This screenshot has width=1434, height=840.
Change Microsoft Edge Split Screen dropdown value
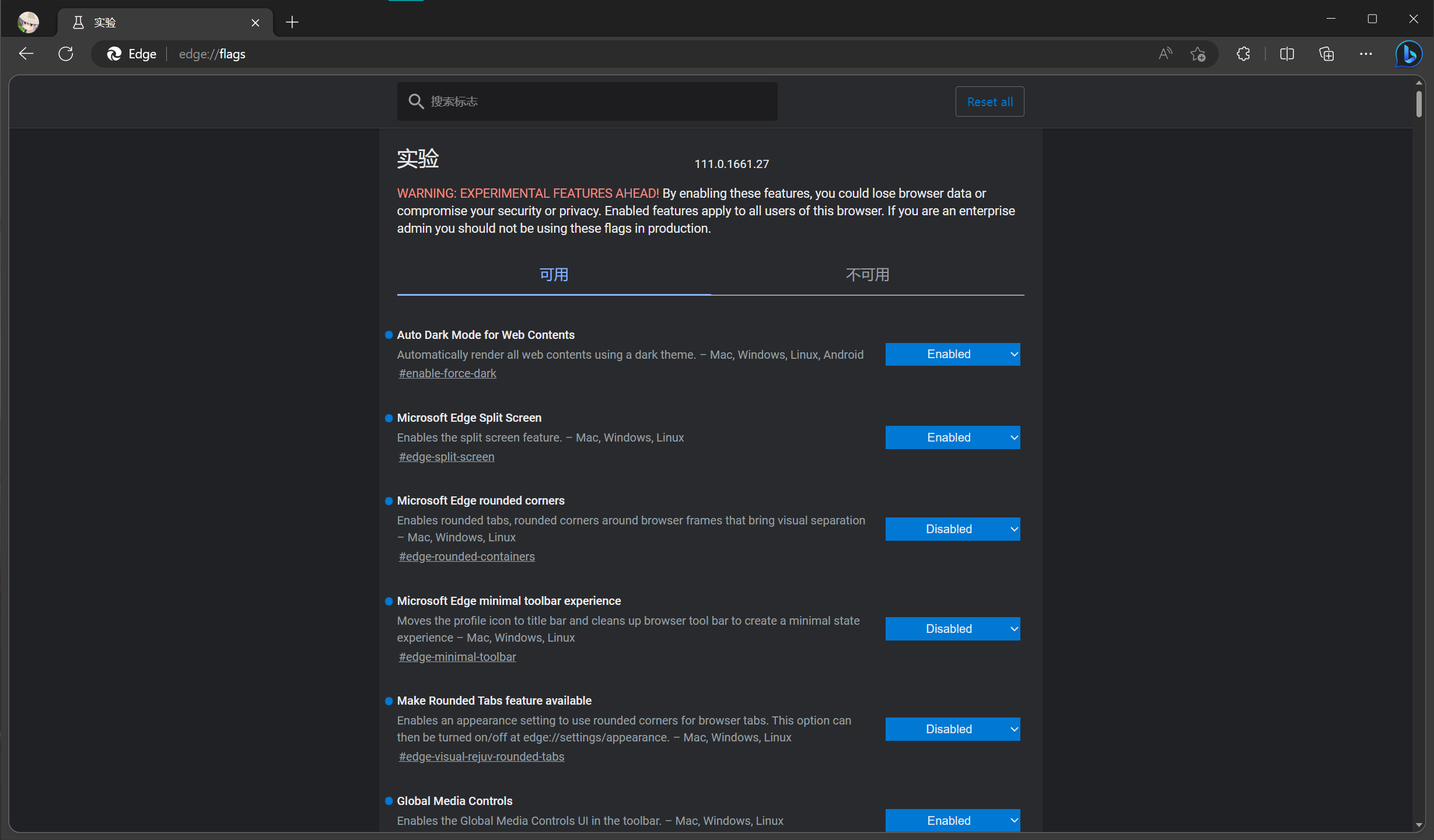pyautogui.click(x=952, y=437)
